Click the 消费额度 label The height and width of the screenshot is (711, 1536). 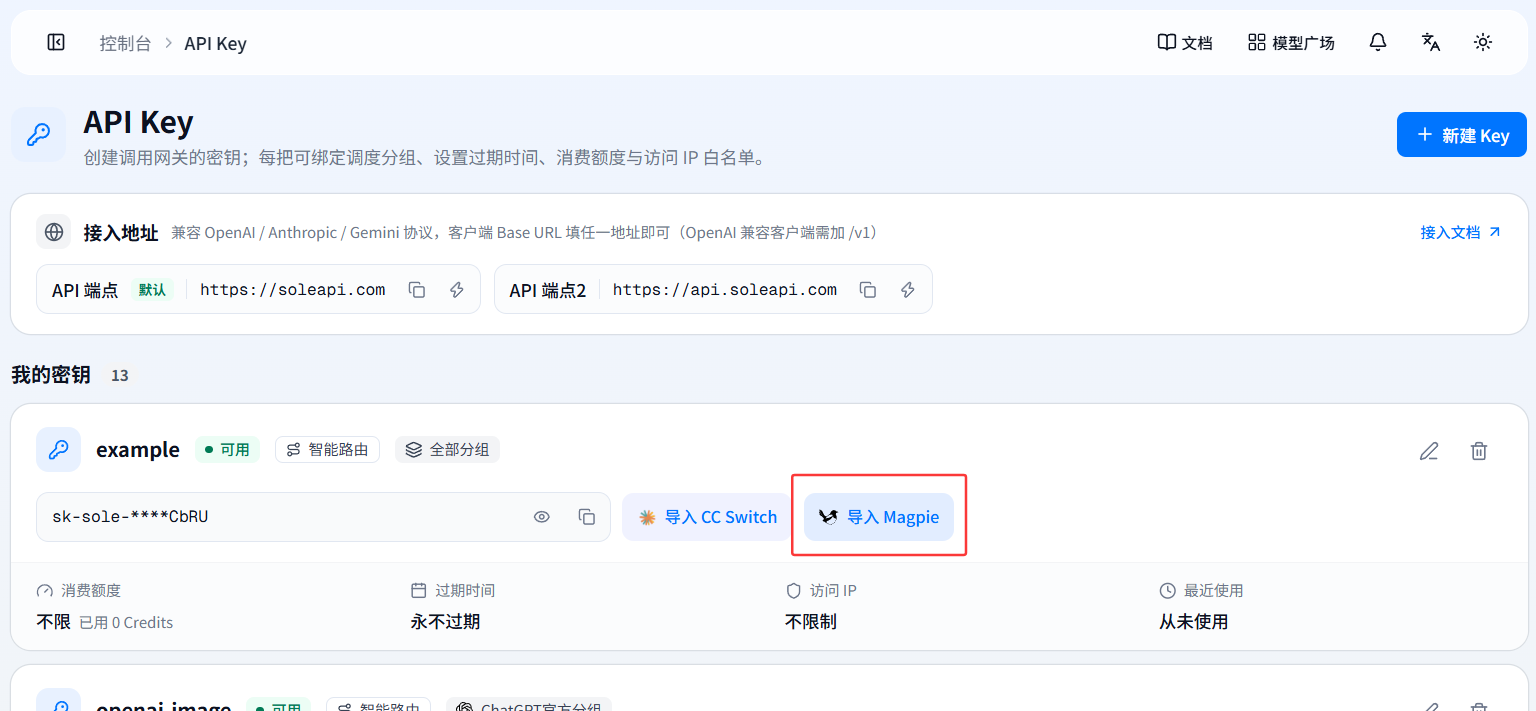[x=91, y=591]
